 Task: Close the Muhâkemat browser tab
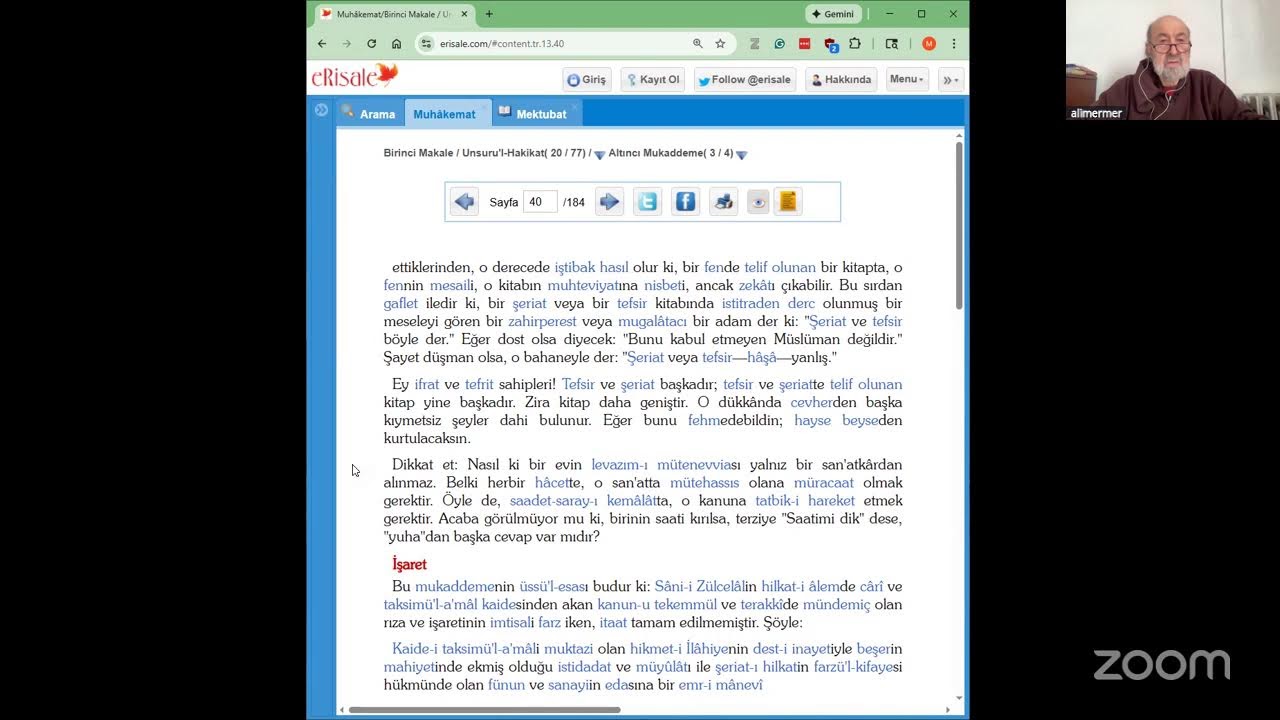[464, 14]
